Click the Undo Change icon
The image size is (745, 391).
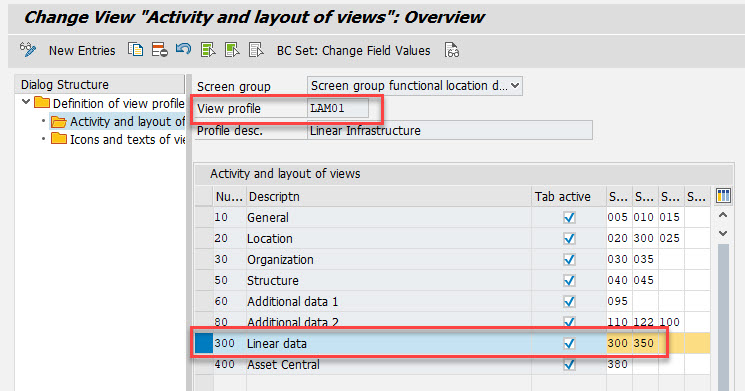pos(183,49)
